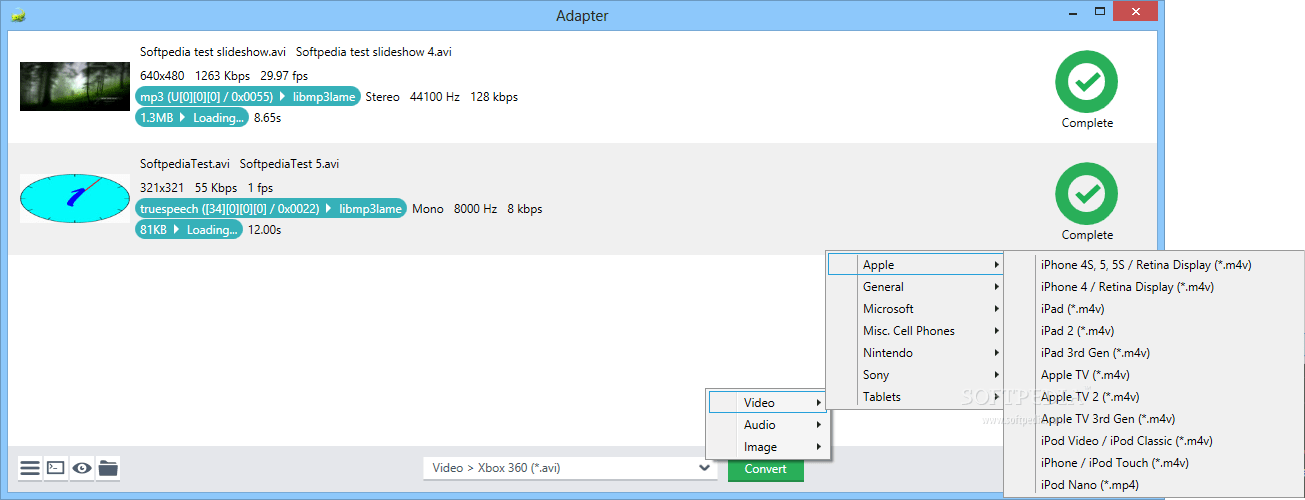Toggle the eye preview icon
The height and width of the screenshot is (500, 1305).
coord(82,467)
